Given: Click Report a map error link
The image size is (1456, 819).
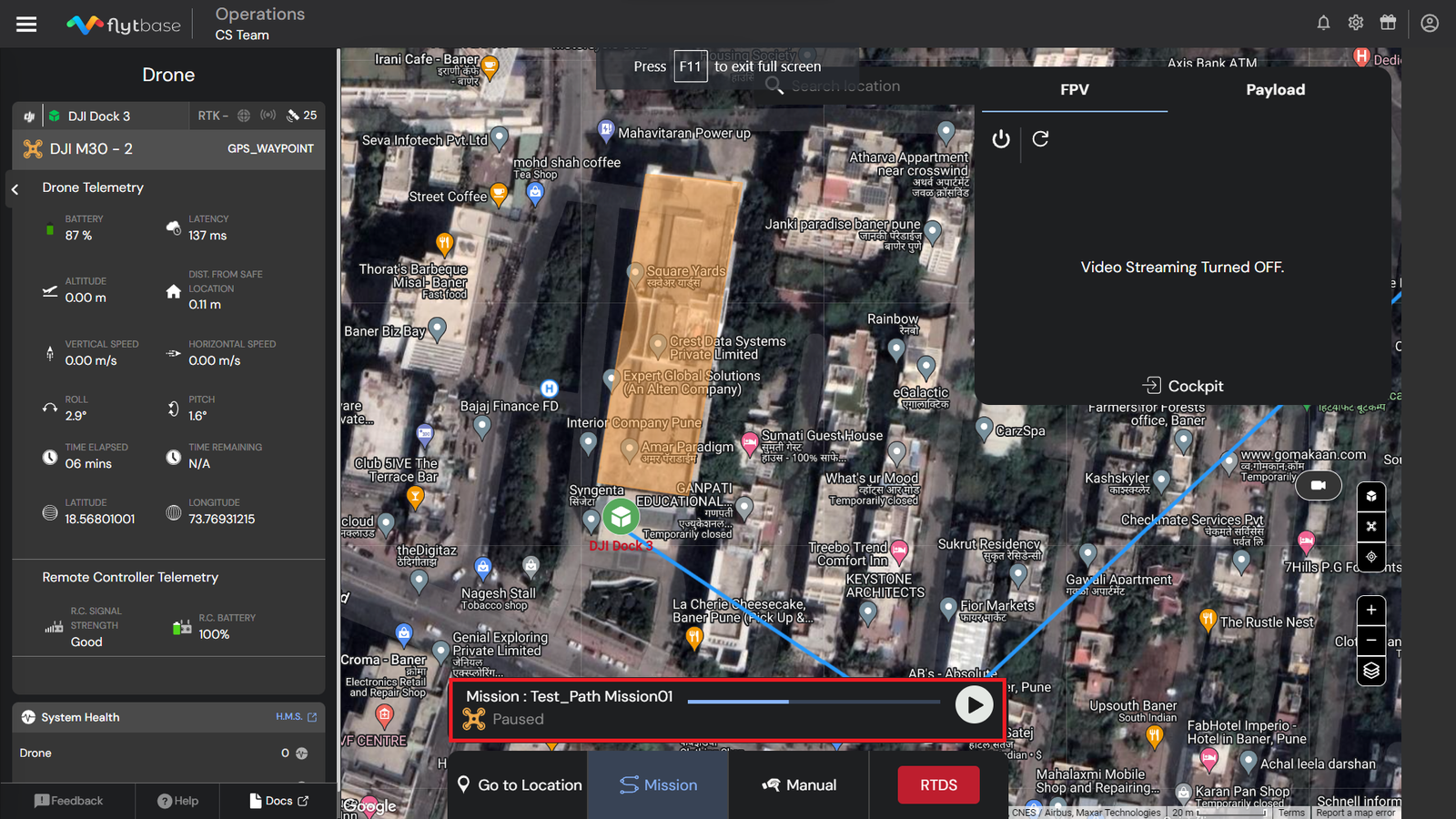Looking at the screenshot, I should coord(1355,813).
